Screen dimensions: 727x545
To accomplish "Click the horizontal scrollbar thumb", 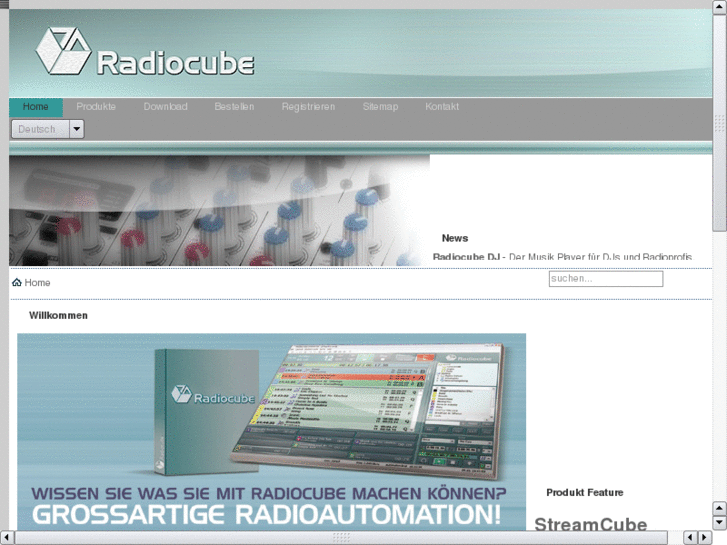I will [341, 538].
